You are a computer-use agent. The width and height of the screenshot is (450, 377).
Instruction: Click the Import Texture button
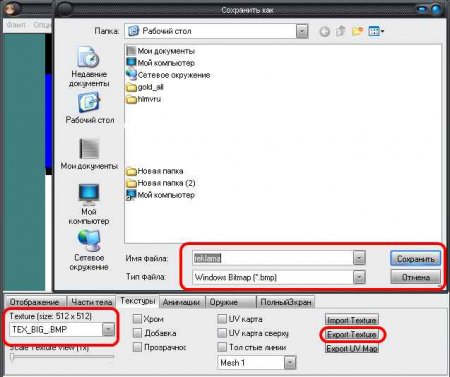[352, 320]
